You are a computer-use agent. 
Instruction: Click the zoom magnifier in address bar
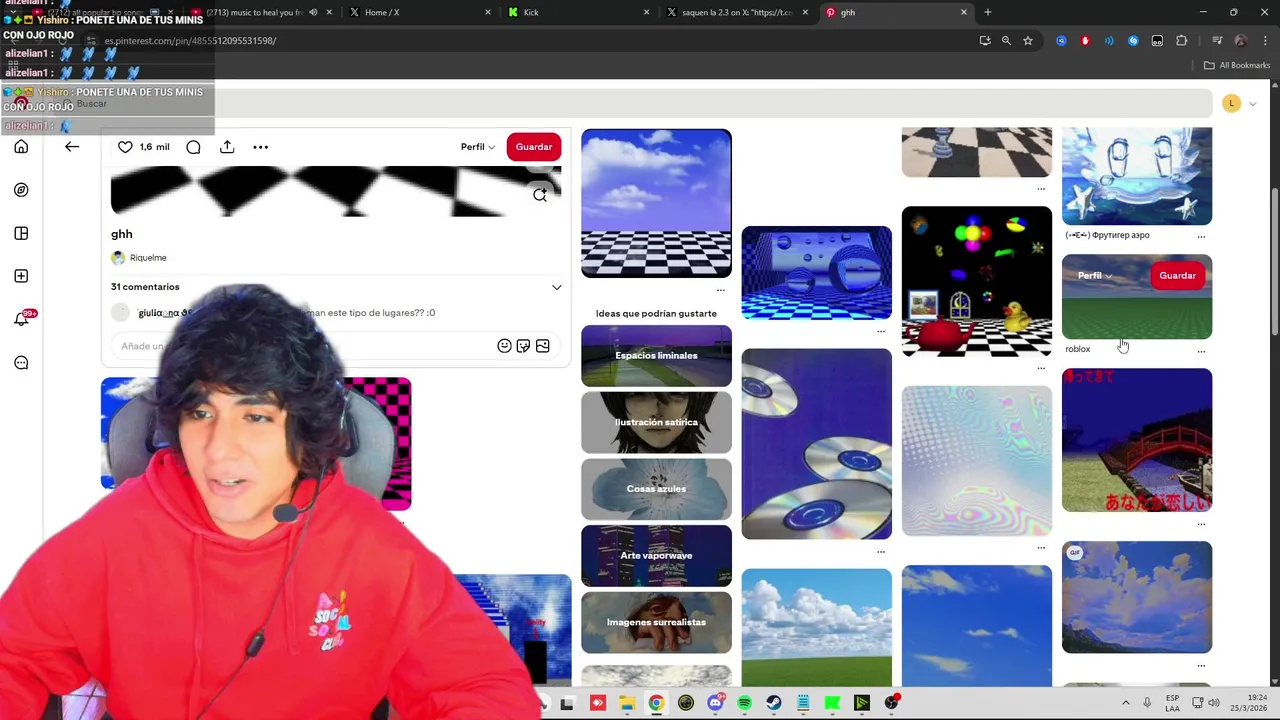click(1006, 41)
